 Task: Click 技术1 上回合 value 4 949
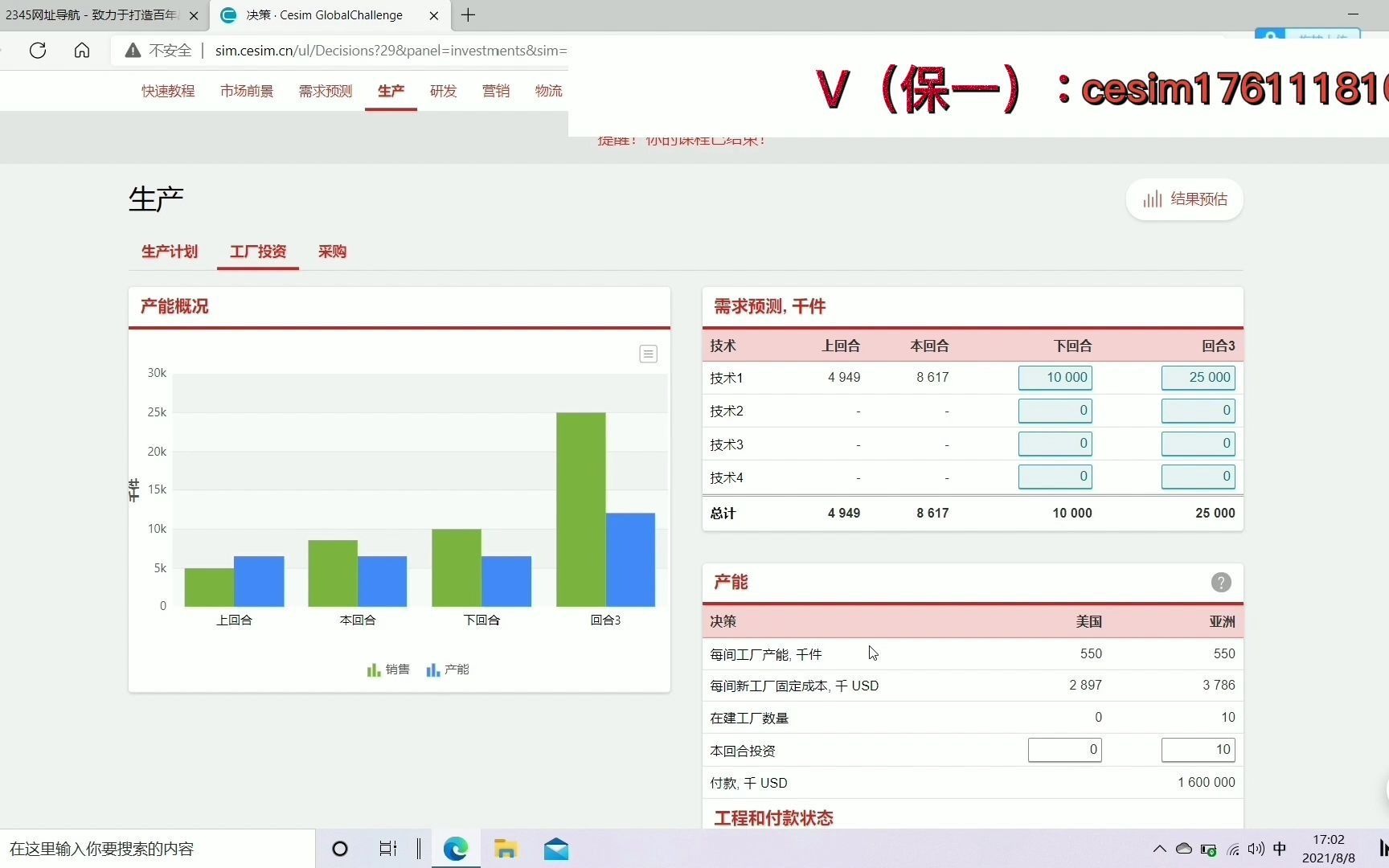pos(844,378)
